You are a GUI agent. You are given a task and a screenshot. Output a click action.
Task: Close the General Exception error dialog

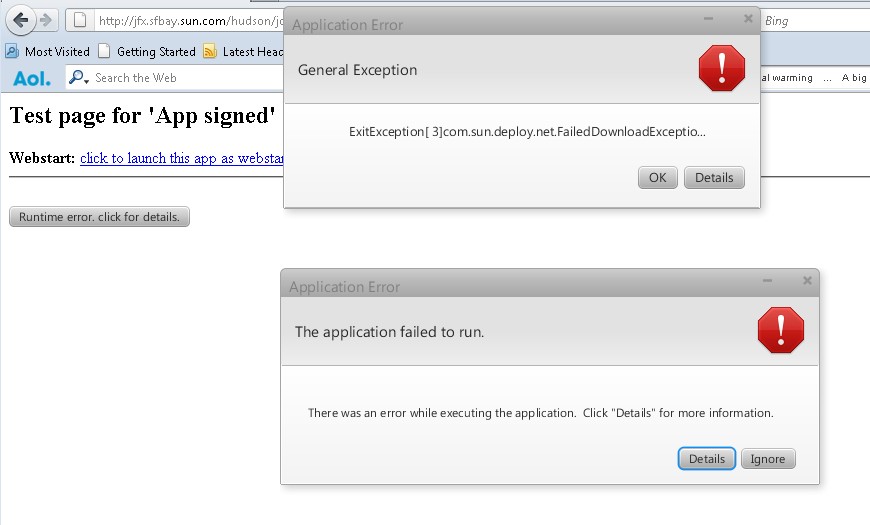click(x=748, y=18)
